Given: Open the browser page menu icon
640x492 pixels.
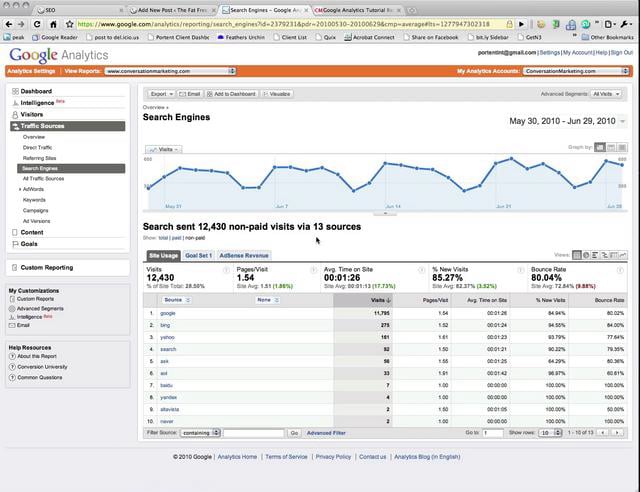Looking at the screenshot, I should [609, 24].
